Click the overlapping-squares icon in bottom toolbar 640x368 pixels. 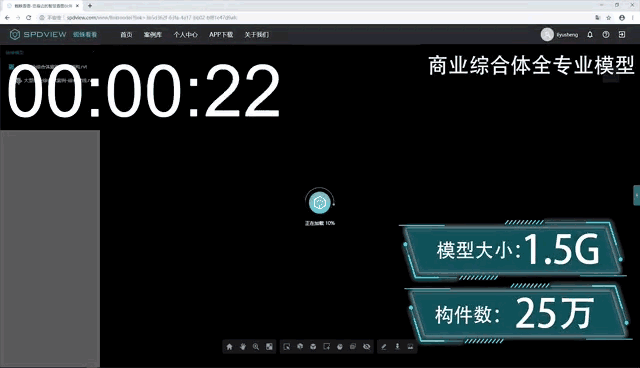(x=353, y=346)
